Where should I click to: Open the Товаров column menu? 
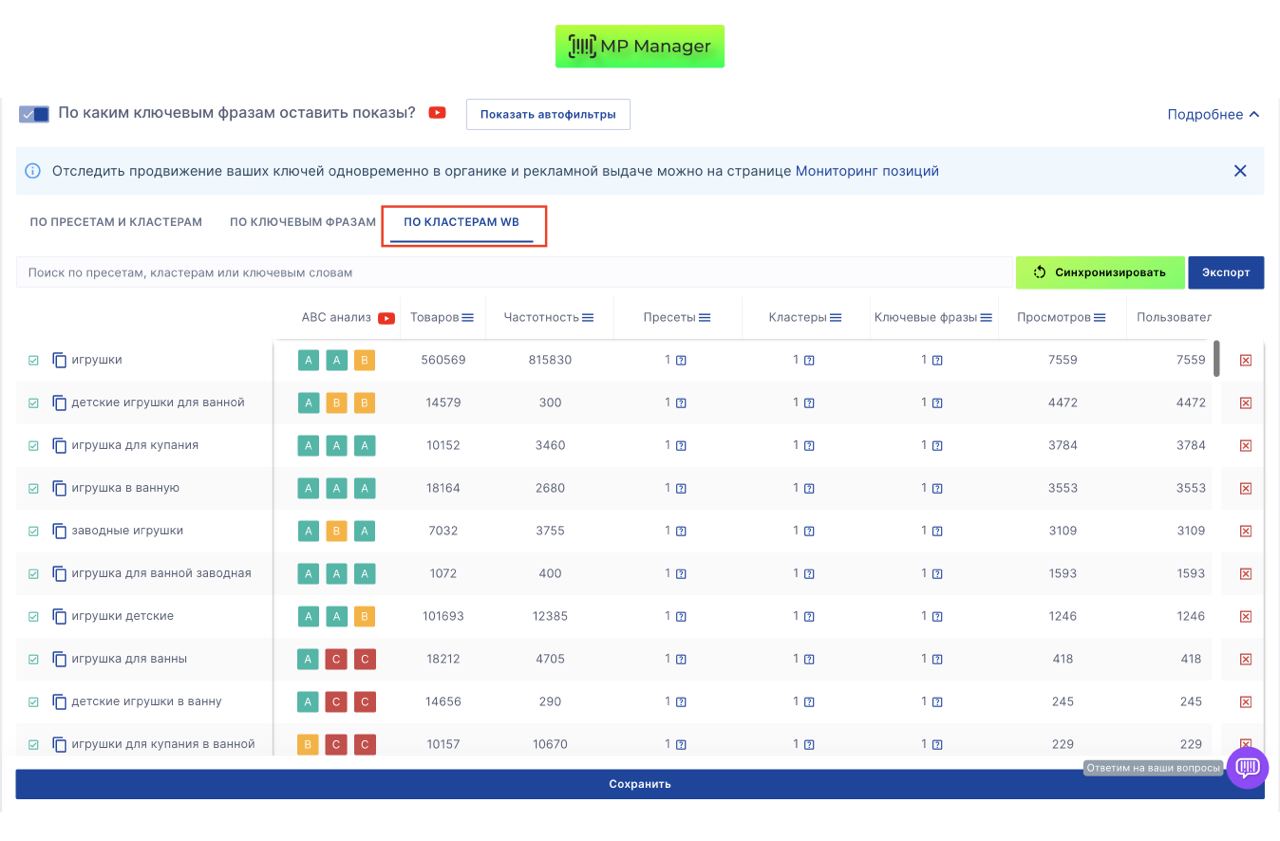[x=468, y=318]
